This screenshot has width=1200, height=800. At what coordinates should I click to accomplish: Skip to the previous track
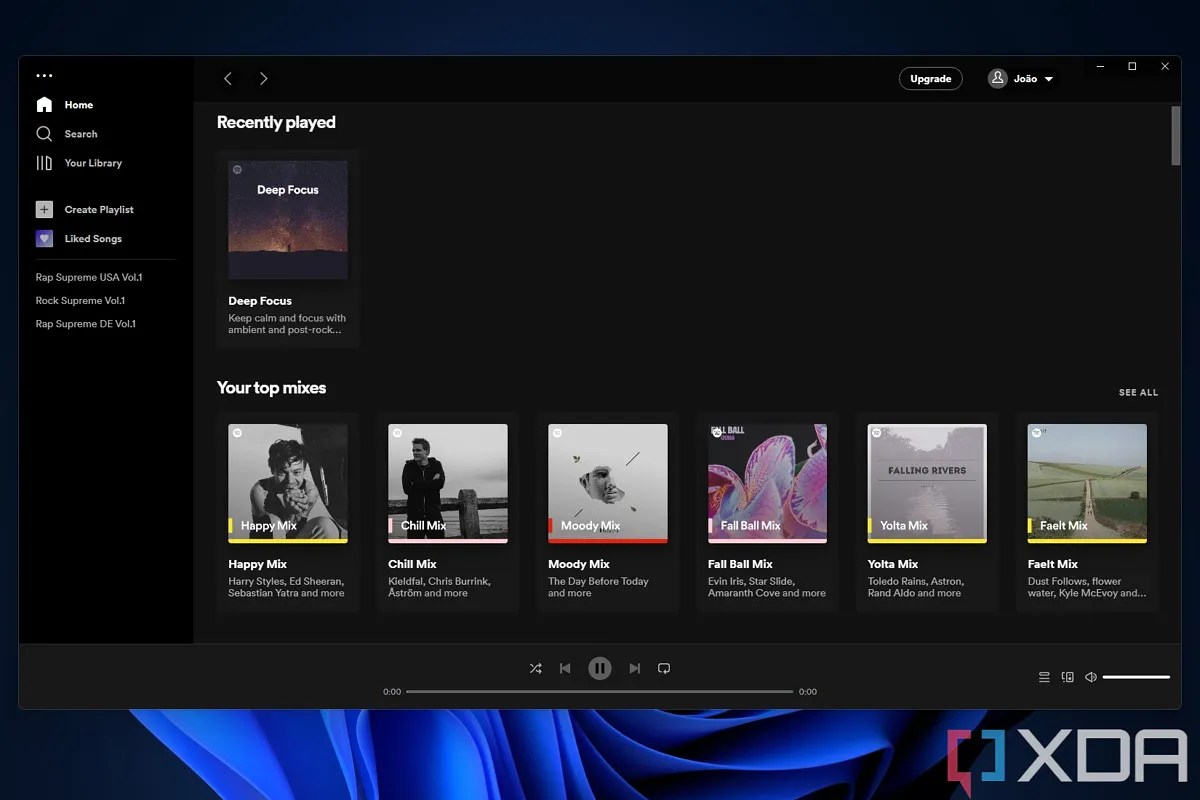point(565,668)
